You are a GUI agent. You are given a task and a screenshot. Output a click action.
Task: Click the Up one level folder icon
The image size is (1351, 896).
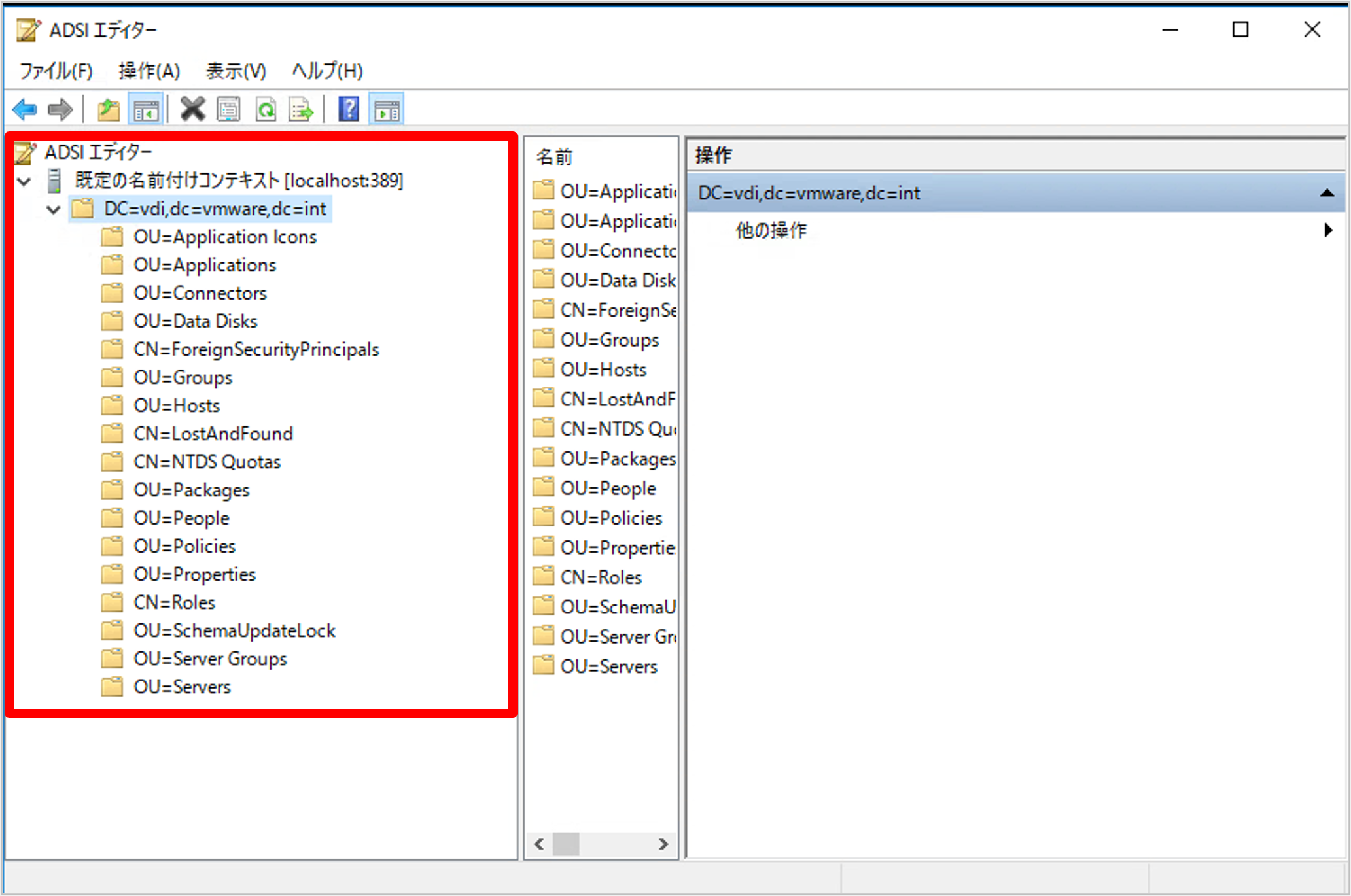109,109
